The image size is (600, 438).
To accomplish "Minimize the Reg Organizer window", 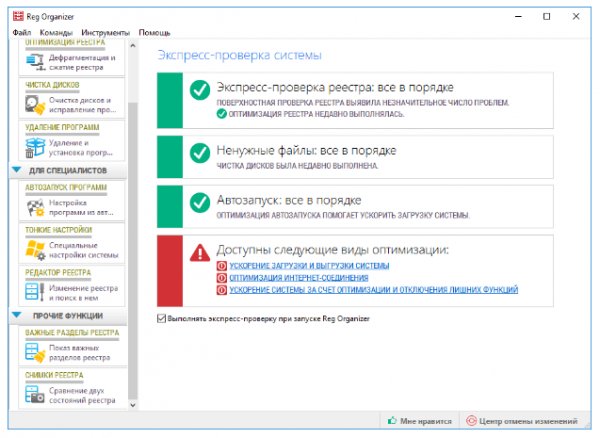I will point(518,16).
